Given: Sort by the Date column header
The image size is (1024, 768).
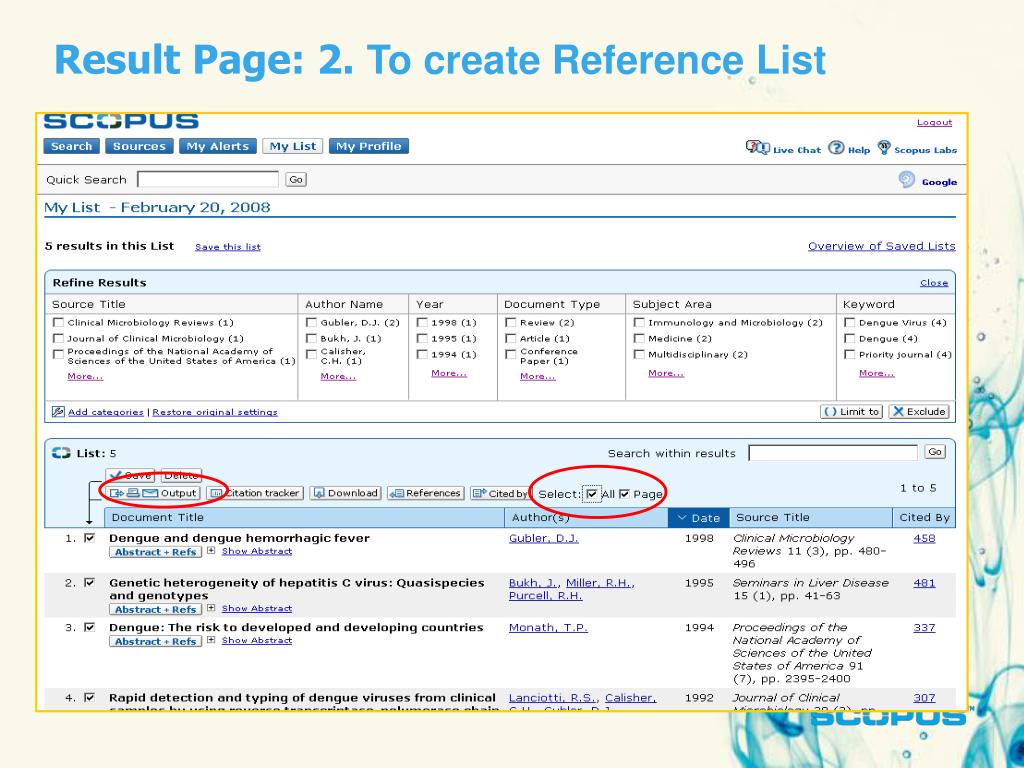Looking at the screenshot, I should click(x=698, y=517).
